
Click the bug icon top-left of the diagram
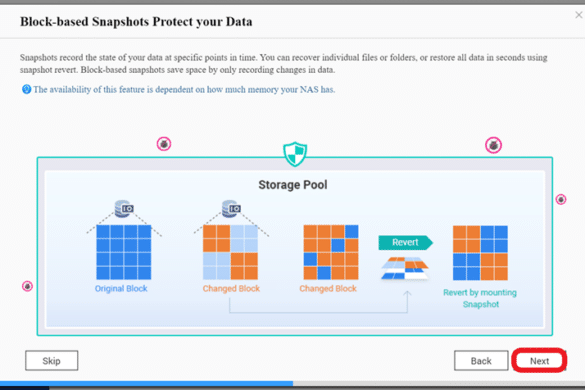164,144
